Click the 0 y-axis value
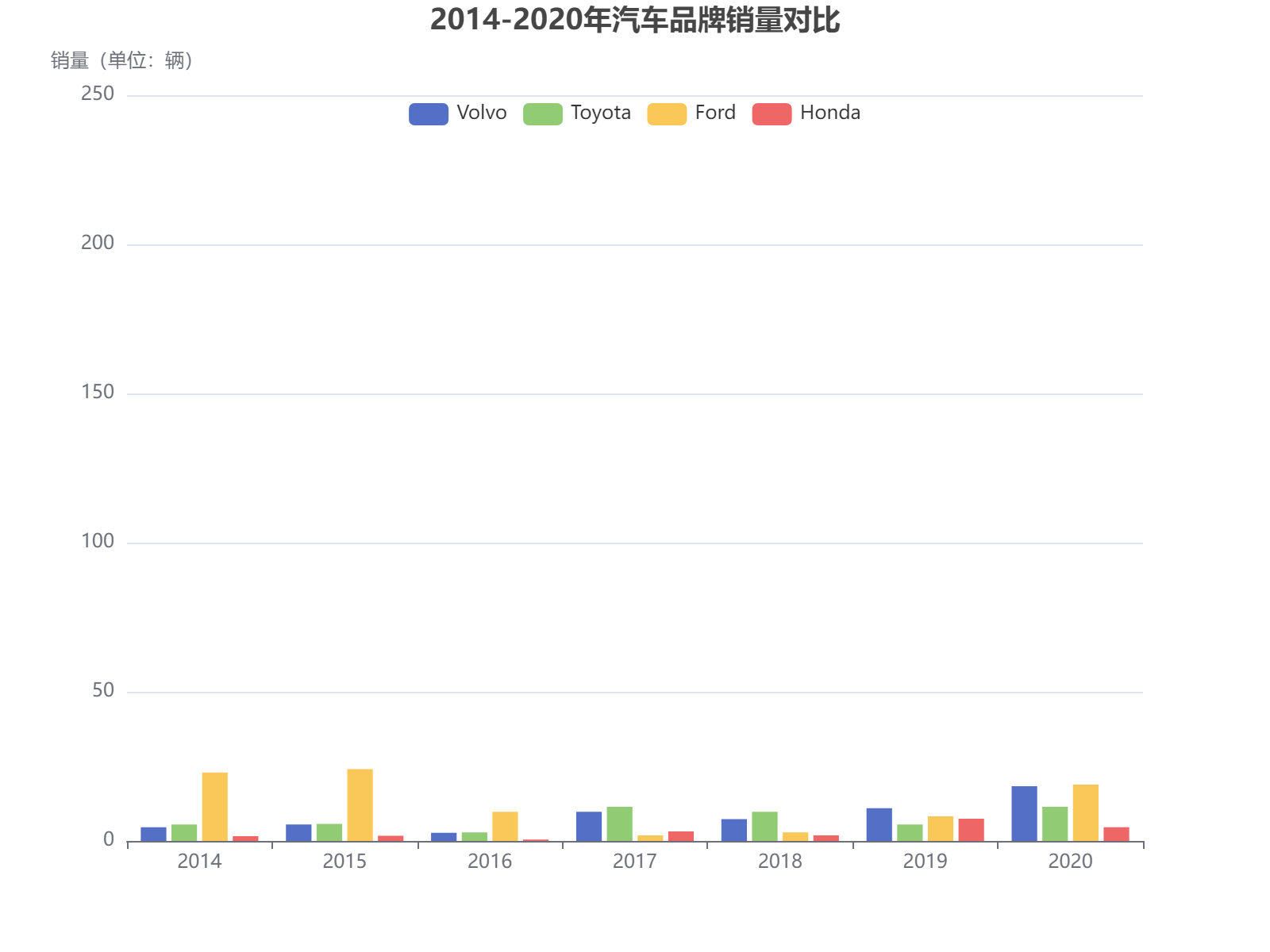The height and width of the screenshot is (952, 1270). pyautogui.click(x=109, y=840)
